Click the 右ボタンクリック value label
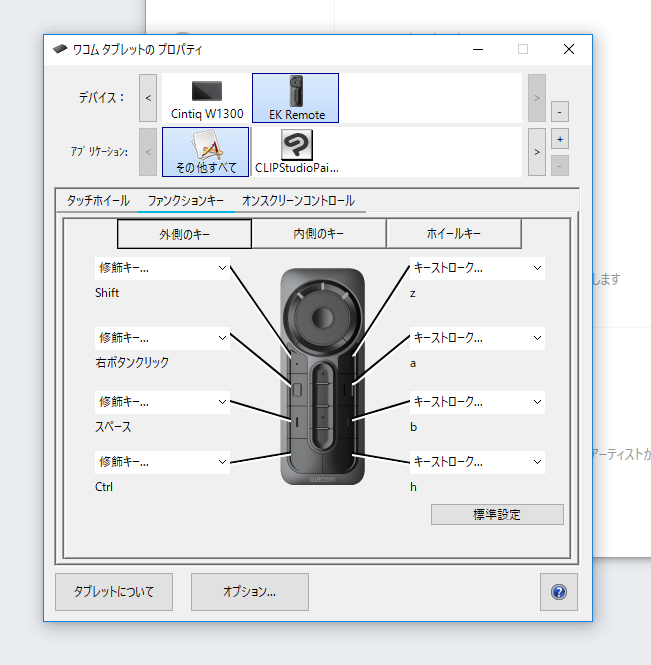 tap(132, 363)
